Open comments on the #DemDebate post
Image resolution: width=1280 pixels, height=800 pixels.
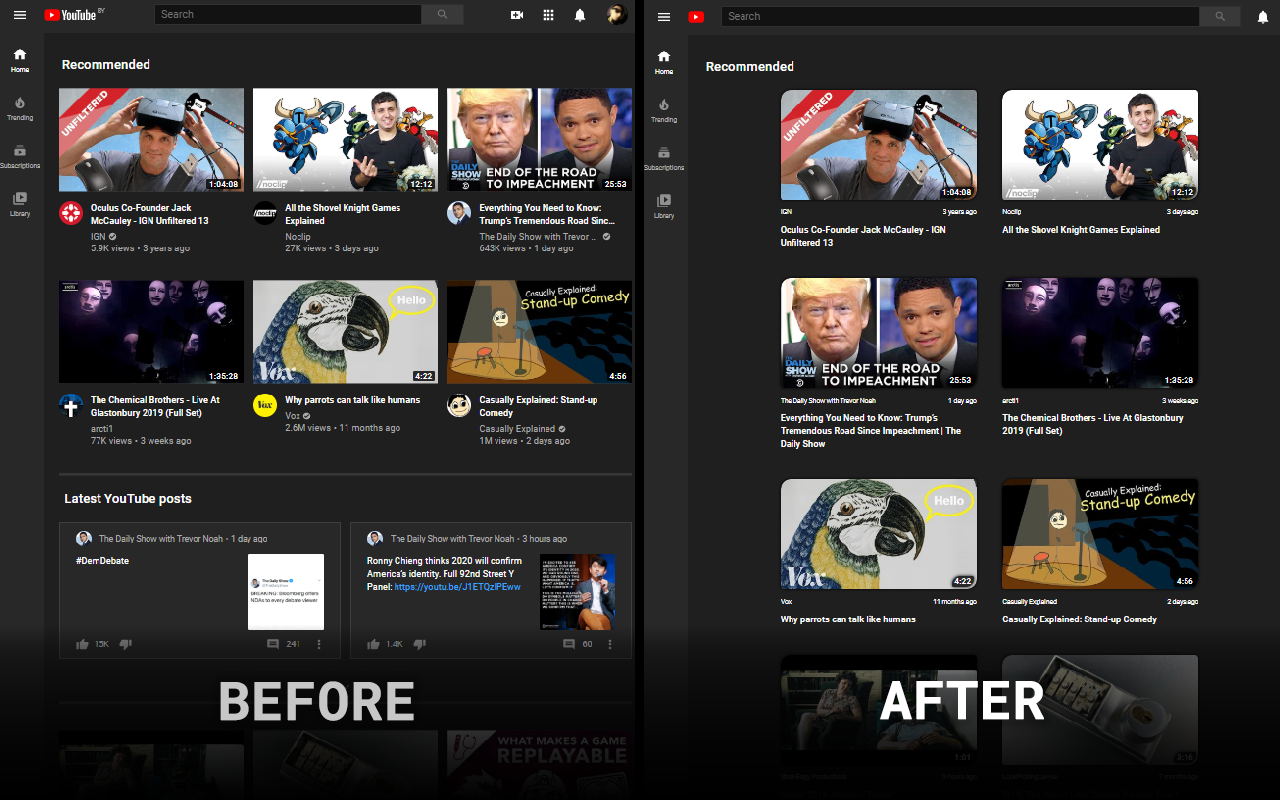(273, 644)
